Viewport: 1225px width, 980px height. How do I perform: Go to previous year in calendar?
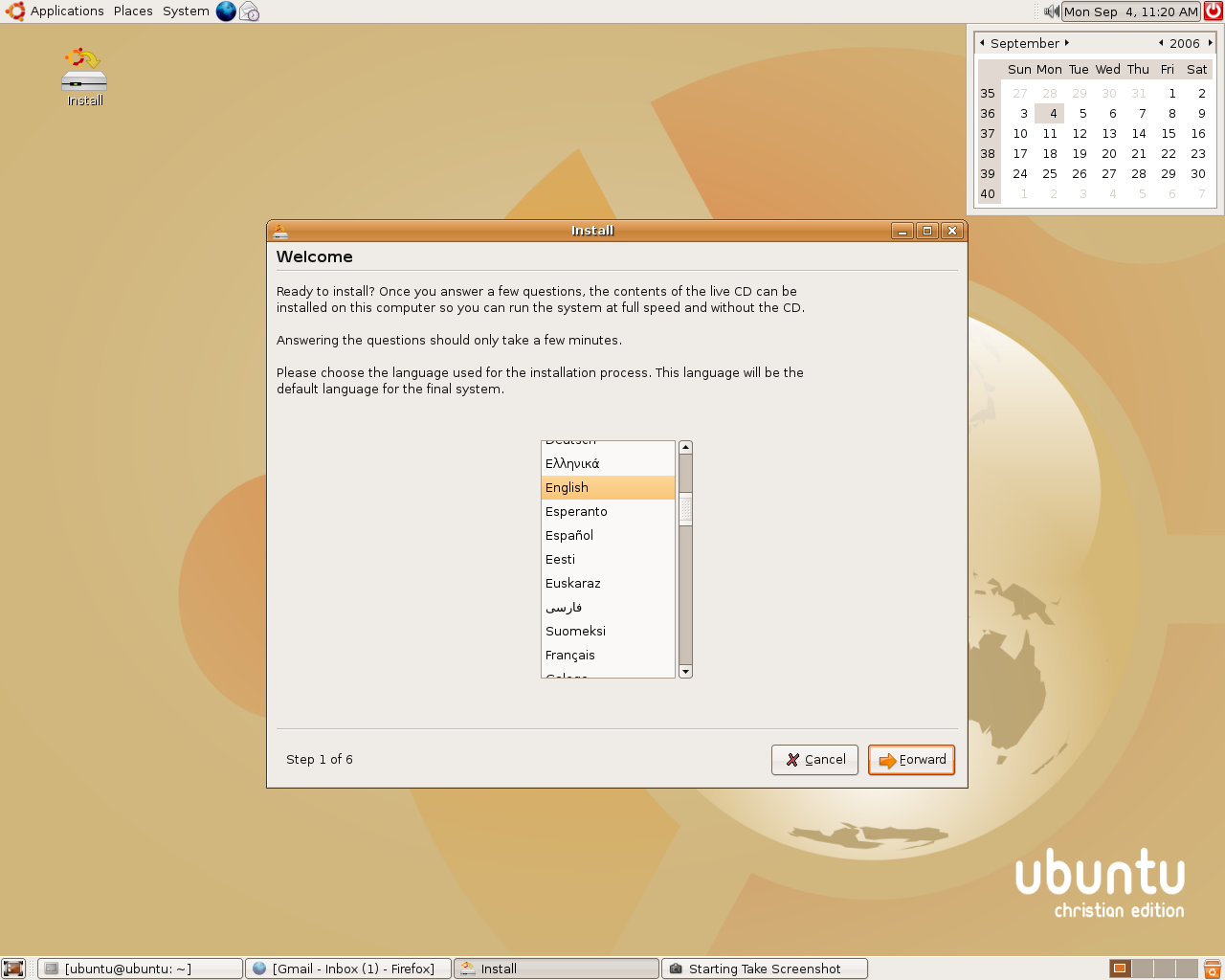coord(1161,43)
